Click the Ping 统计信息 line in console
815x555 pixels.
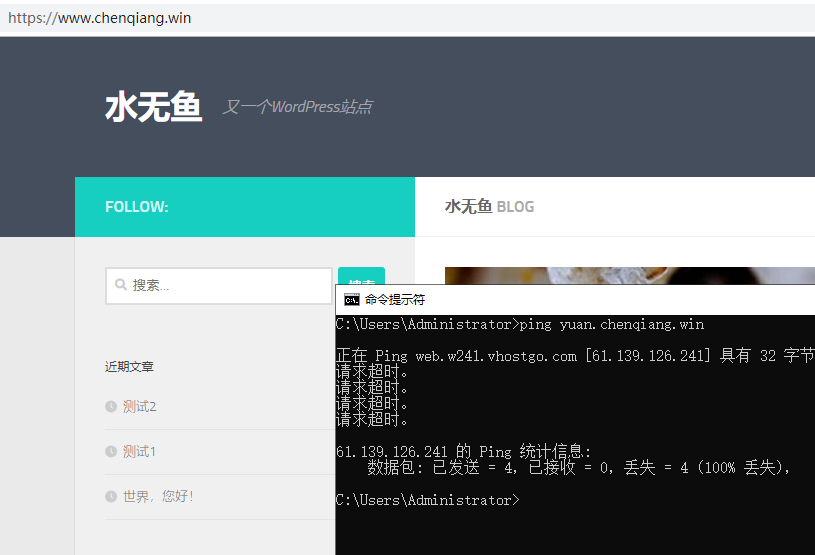point(464,451)
